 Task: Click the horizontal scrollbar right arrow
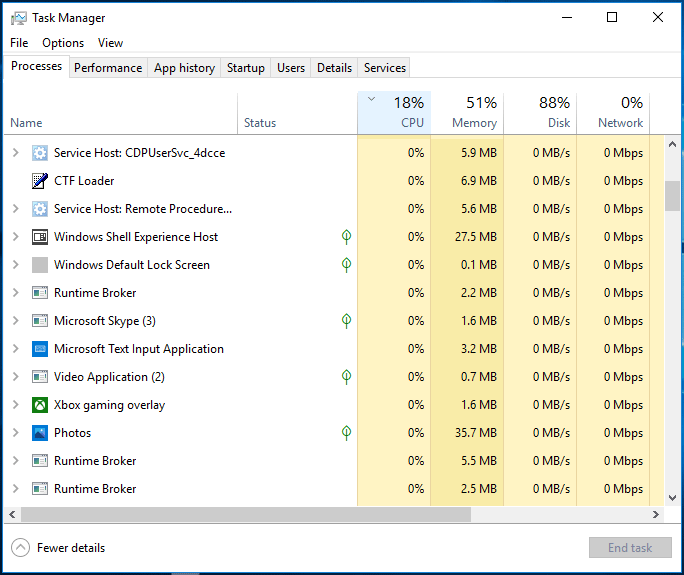[656, 514]
